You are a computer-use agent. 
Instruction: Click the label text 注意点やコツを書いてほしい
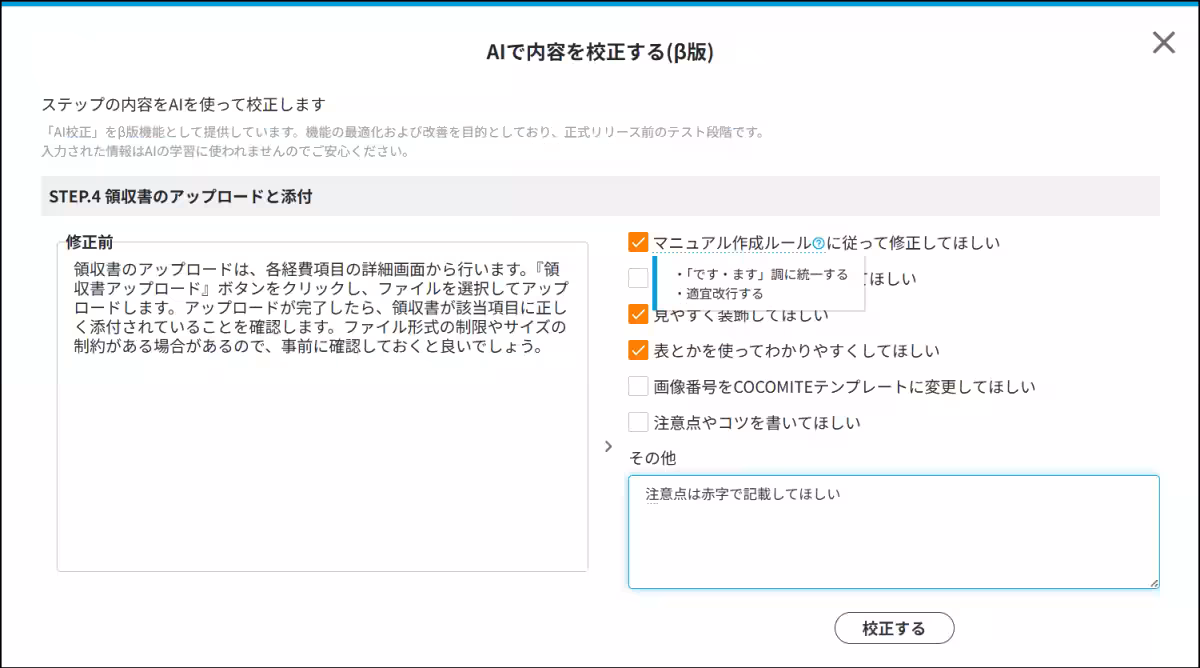[757, 422]
